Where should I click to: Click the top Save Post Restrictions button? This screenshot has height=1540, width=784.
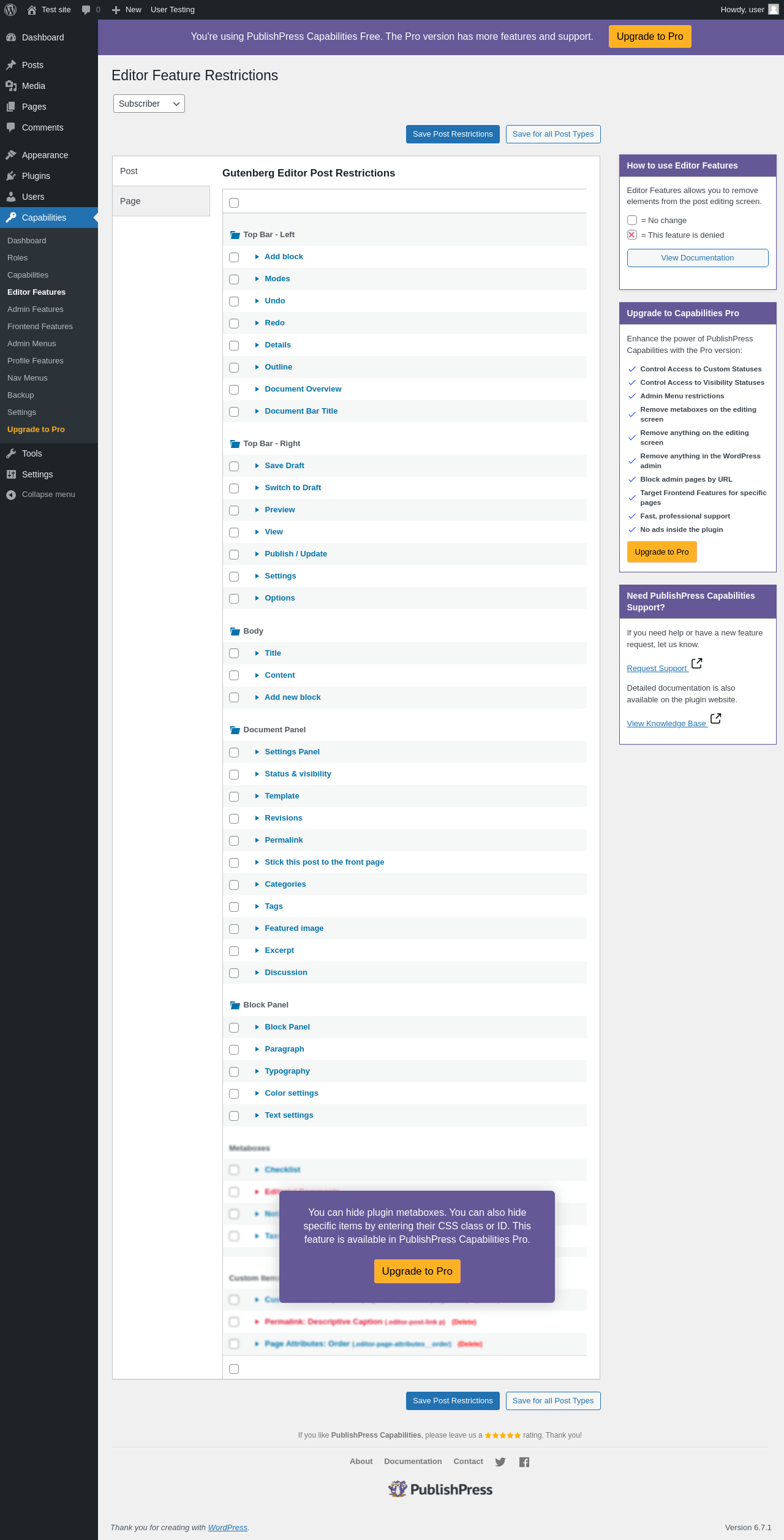click(x=453, y=134)
